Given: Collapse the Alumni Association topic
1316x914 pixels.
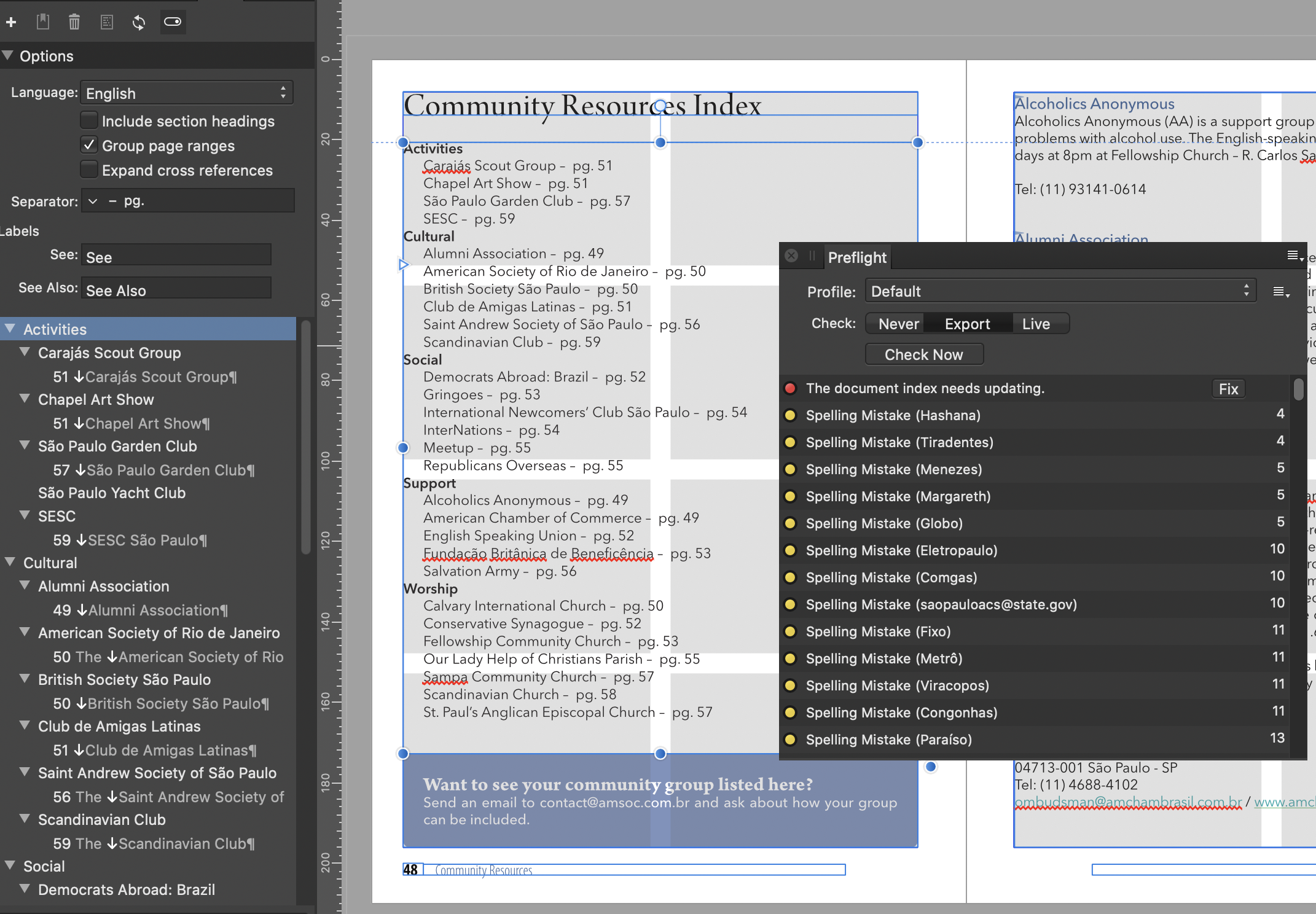Looking at the screenshot, I should [x=25, y=585].
